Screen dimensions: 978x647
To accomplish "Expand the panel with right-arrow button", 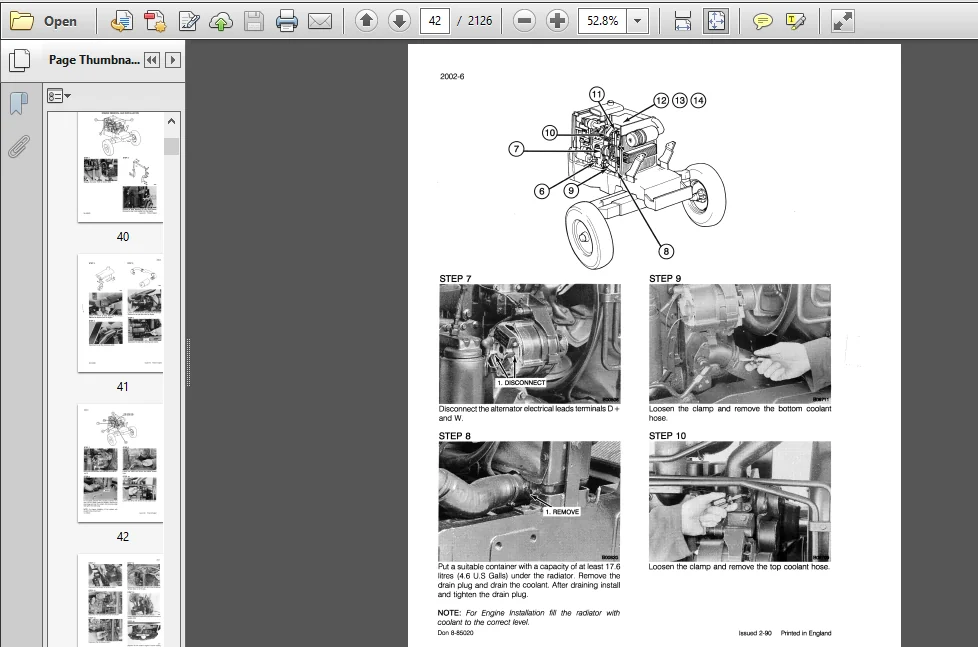I will click(173, 60).
